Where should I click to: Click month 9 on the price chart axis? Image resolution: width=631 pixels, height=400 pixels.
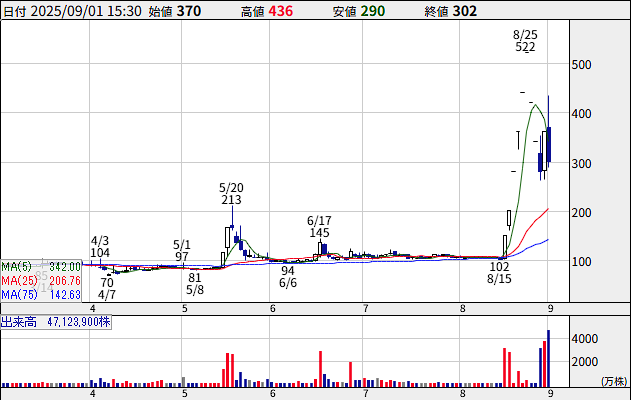(551, 309)
